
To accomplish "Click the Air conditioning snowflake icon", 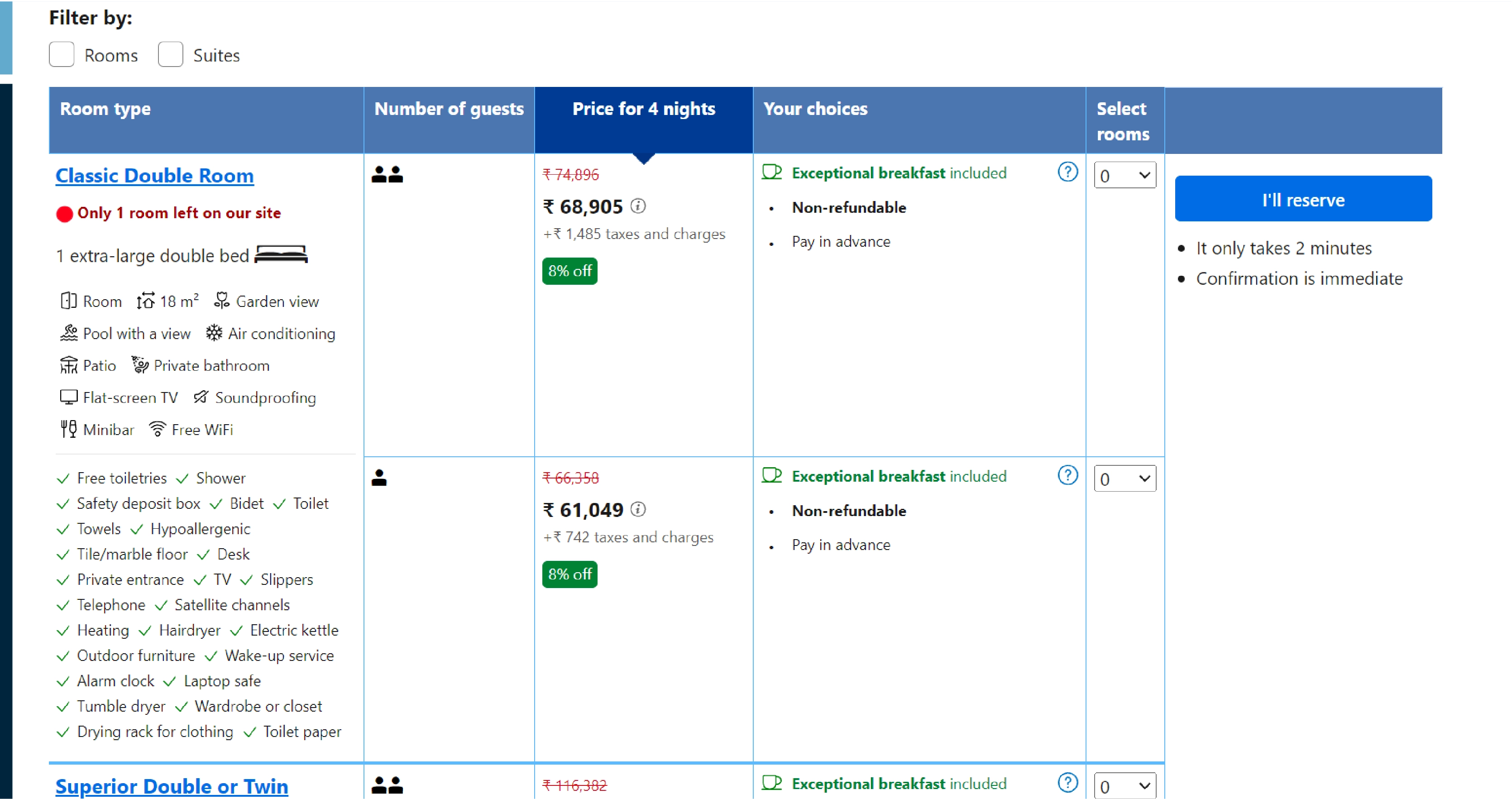I will (214, 333).
